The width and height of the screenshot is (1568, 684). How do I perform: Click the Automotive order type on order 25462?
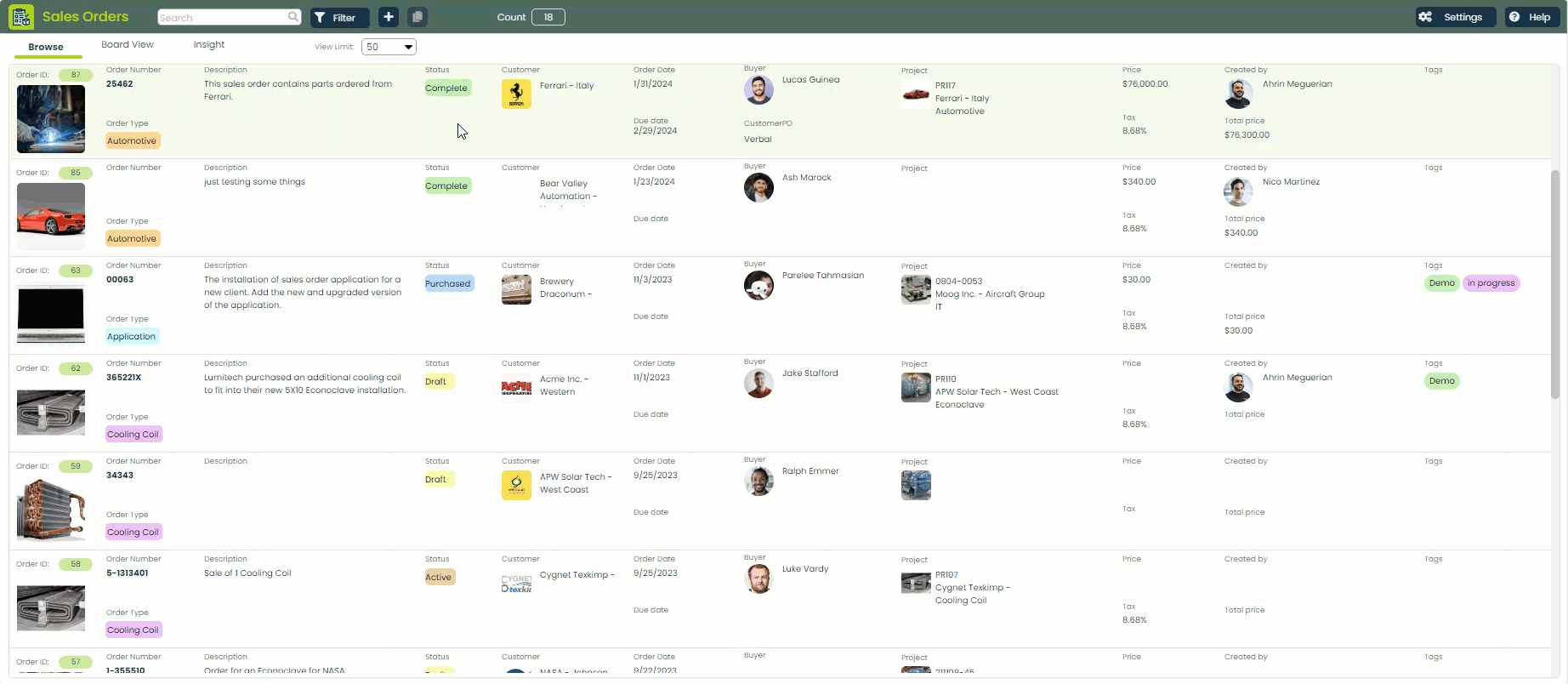[x=132, y=140]
